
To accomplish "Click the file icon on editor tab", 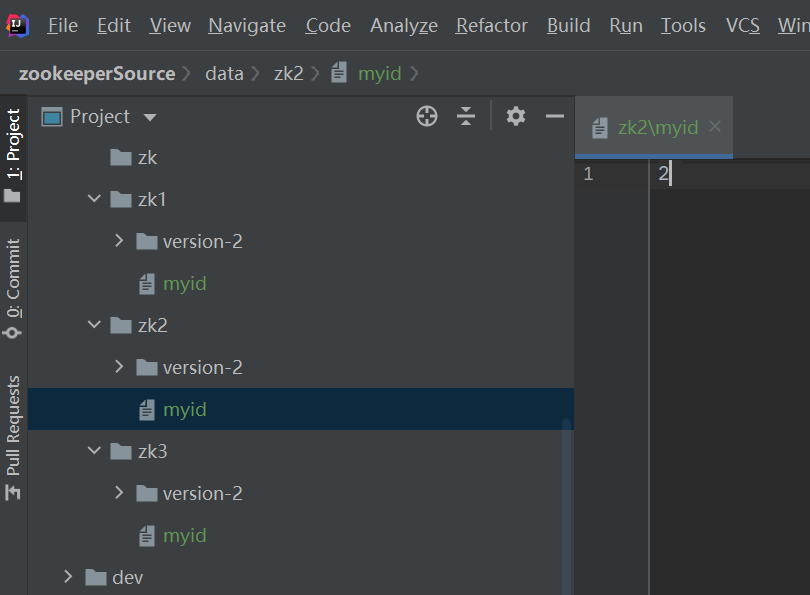I will 600,127.
